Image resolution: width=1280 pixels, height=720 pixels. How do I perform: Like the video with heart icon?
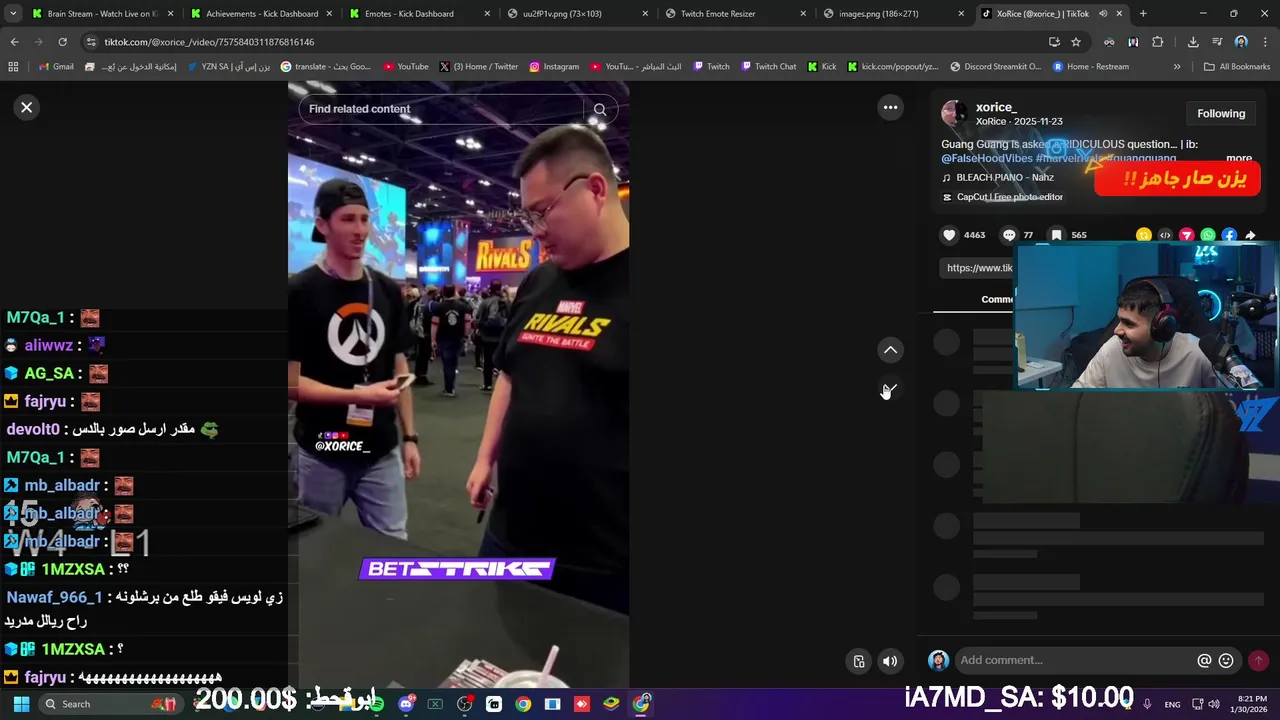coord(949,235)
